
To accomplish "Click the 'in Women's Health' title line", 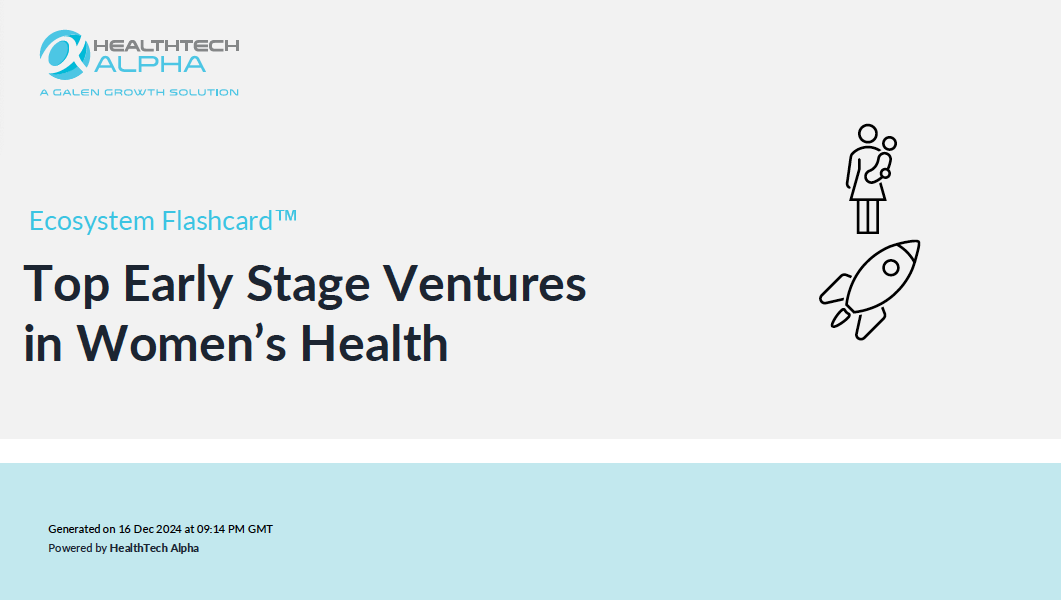I will pyautogui.click(x=236, y=343).
